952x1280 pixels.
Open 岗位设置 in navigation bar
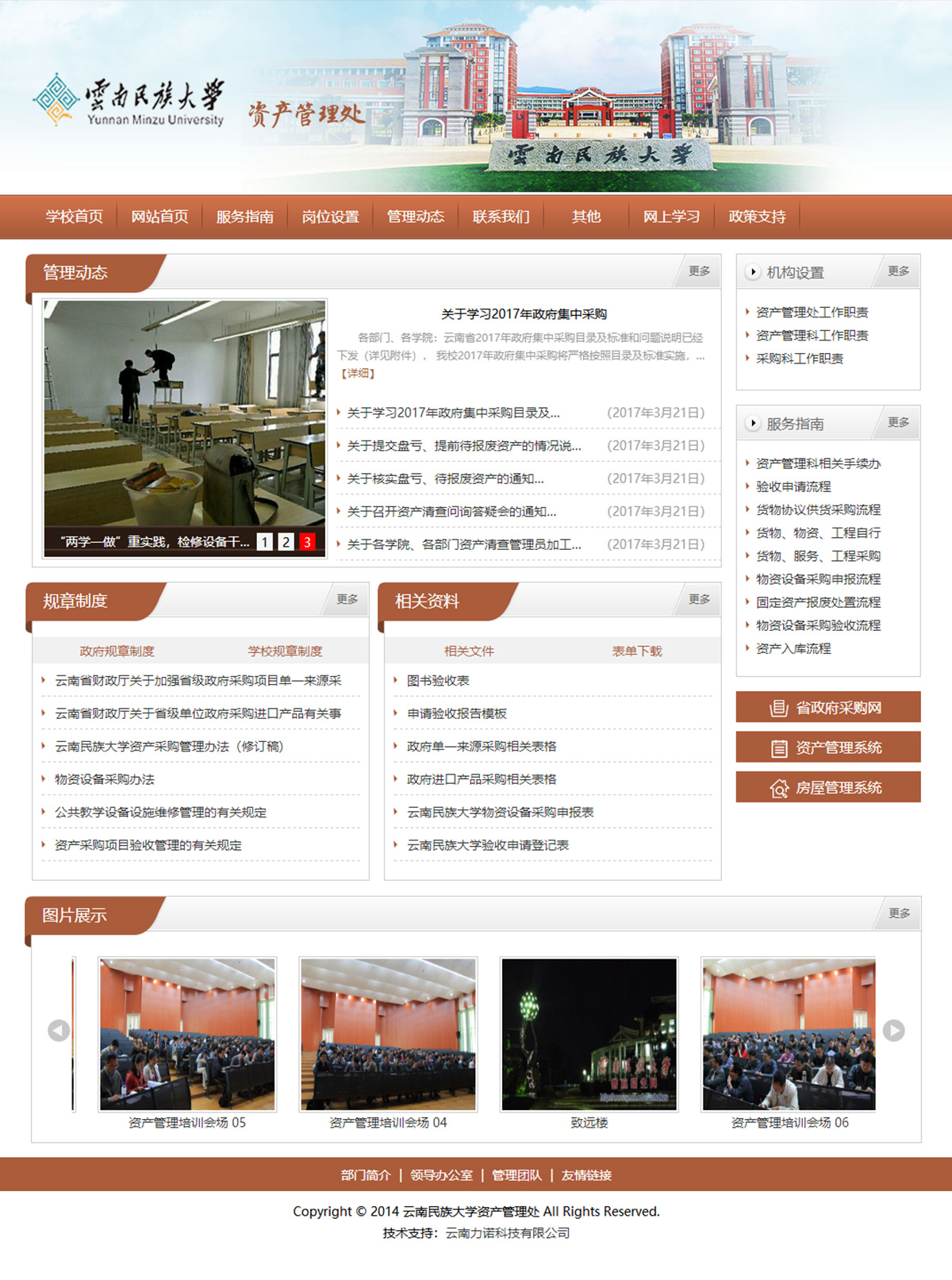[330, 217]
